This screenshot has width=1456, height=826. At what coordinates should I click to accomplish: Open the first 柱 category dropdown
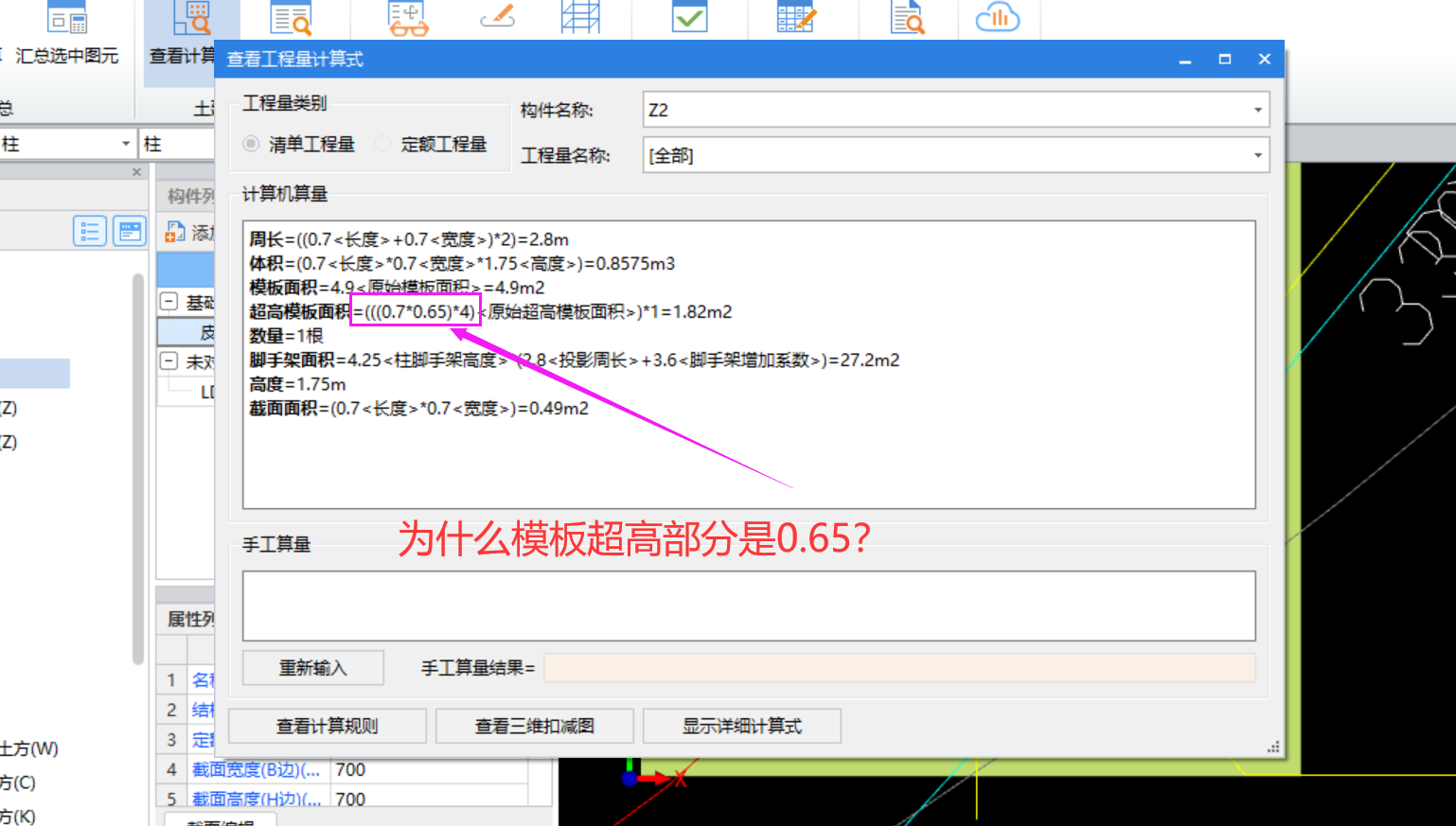tap(126, 144)
